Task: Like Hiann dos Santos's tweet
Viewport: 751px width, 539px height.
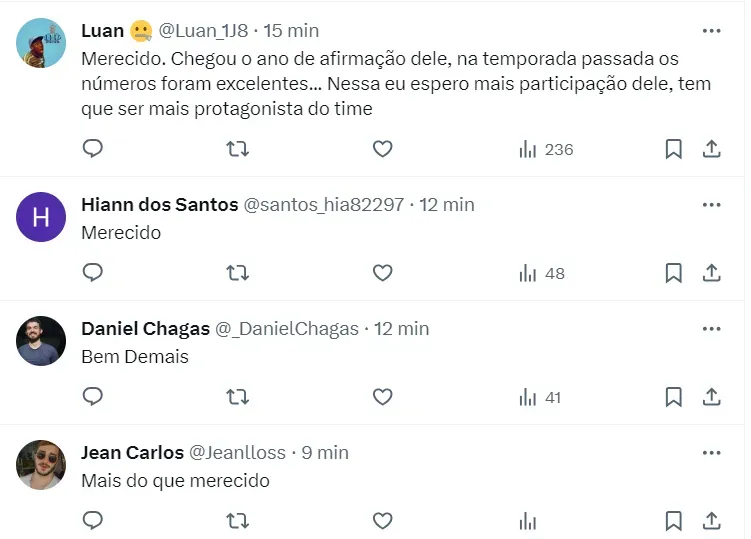Action: pyautogui.click(x=382, y=273)
